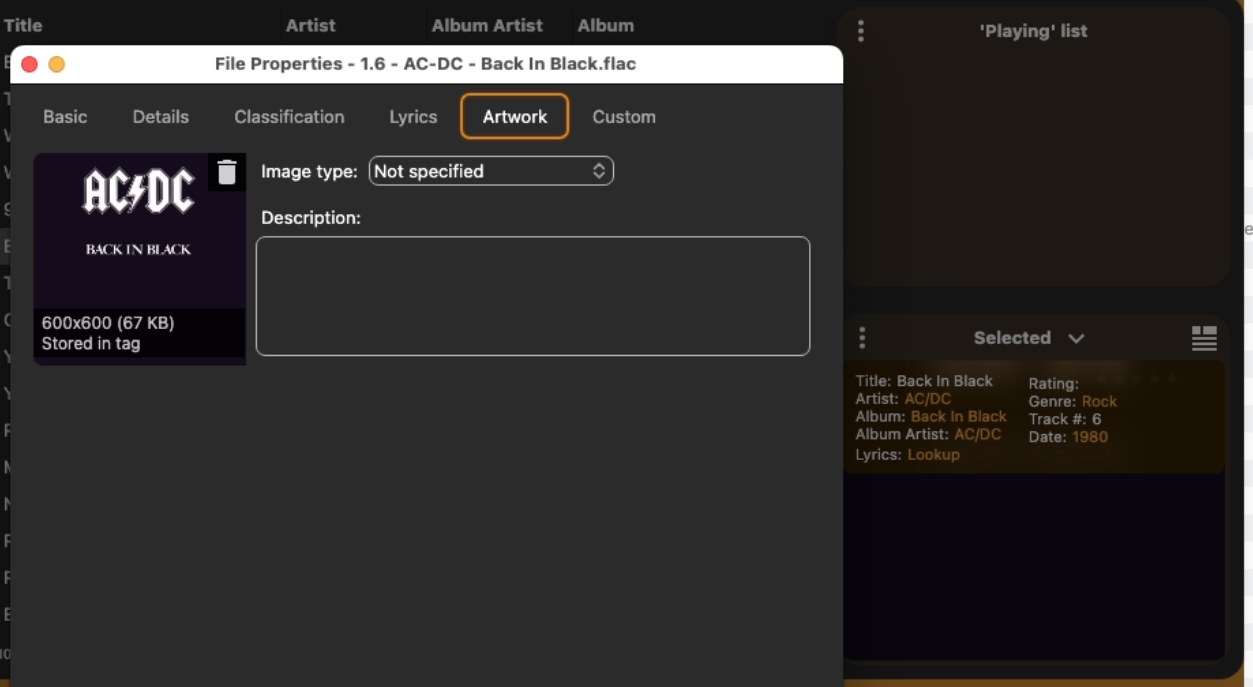Image resolution: width=1253 pixels, height=687 pixels.
Task: Click the Lyrics Lookup link
Action: click(x=933, y=454)
